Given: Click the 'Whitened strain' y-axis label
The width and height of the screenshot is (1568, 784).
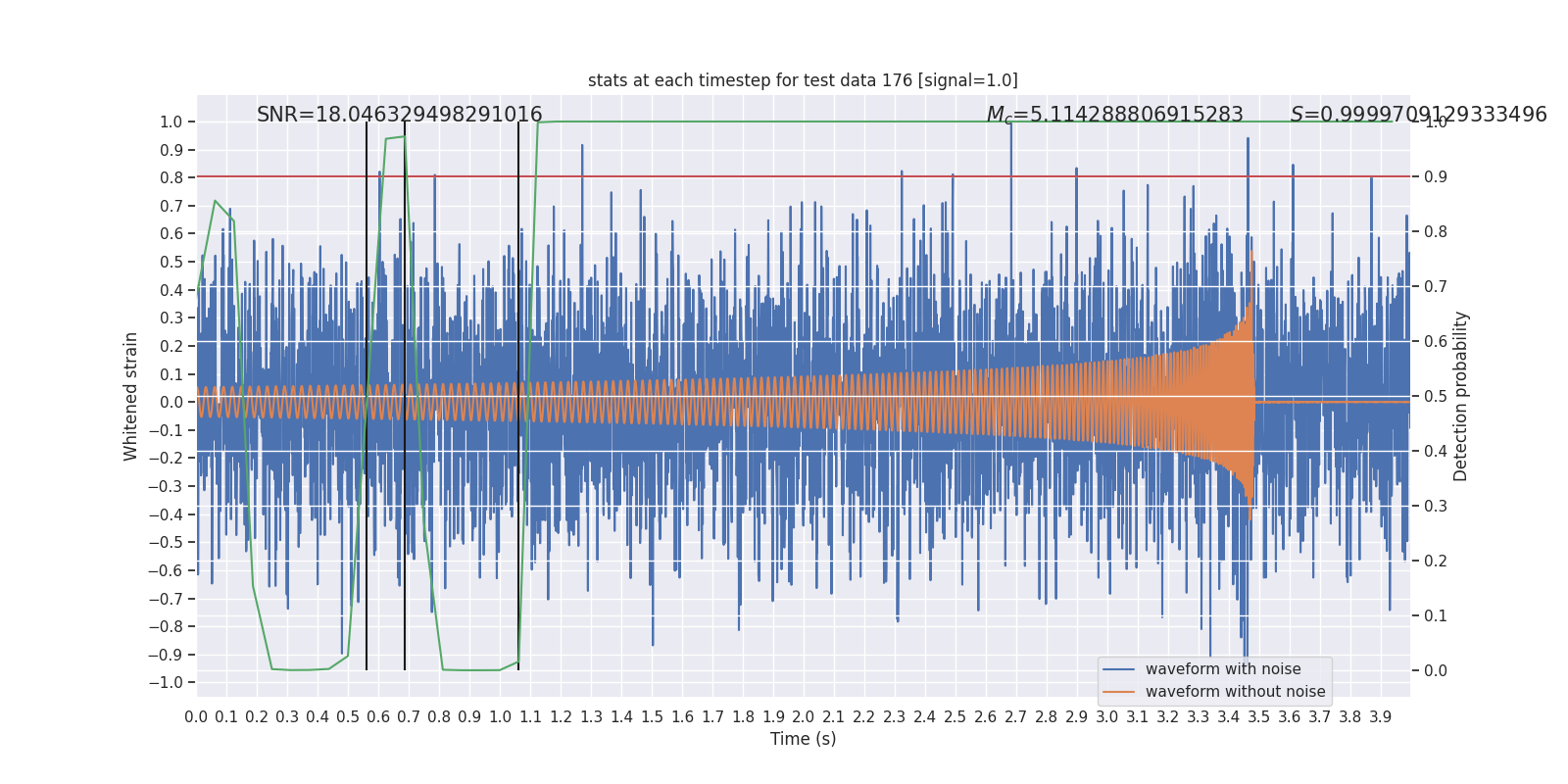Looking at the screenshot, I should pyautogui.click(x=131, y=396).
